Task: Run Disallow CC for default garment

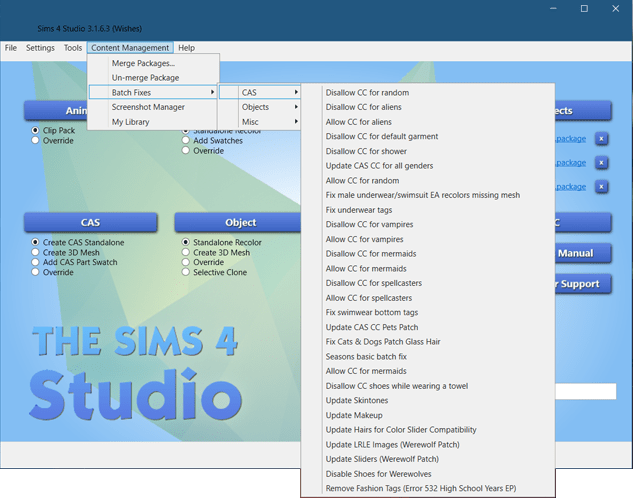Action: pyautogui.click(x=428, y=136)
